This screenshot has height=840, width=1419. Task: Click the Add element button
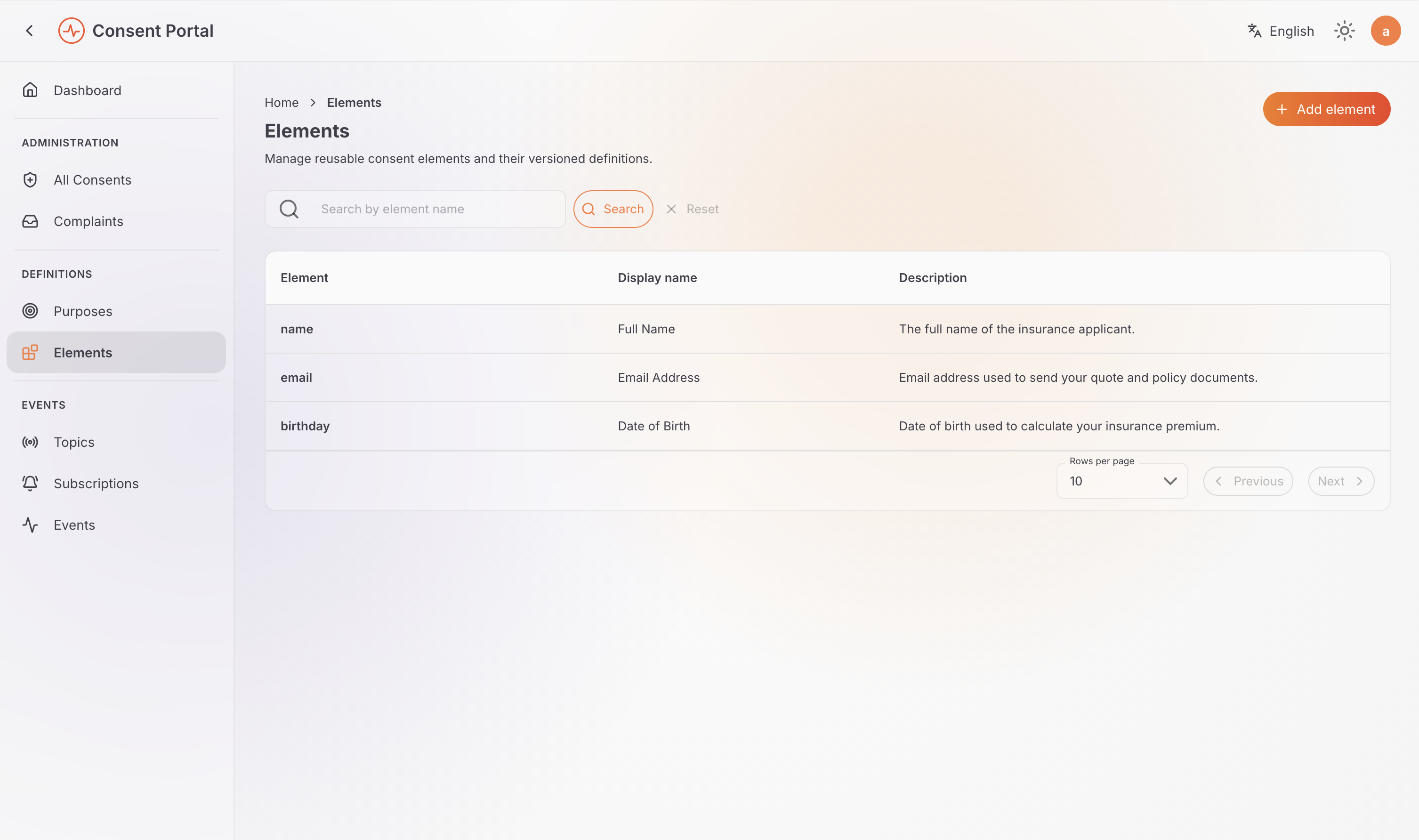pyautogui.click(x=1326, y=109)
